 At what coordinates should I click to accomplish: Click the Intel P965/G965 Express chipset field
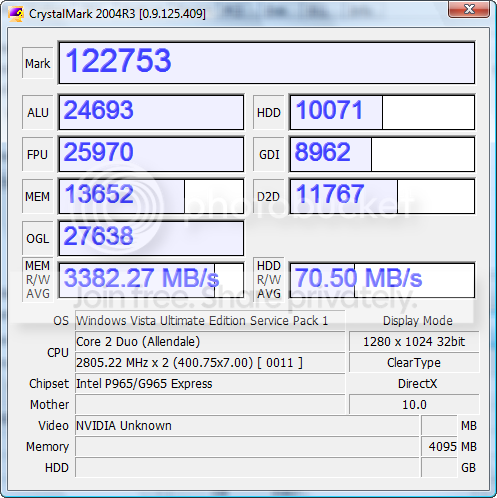pos(210,384)
